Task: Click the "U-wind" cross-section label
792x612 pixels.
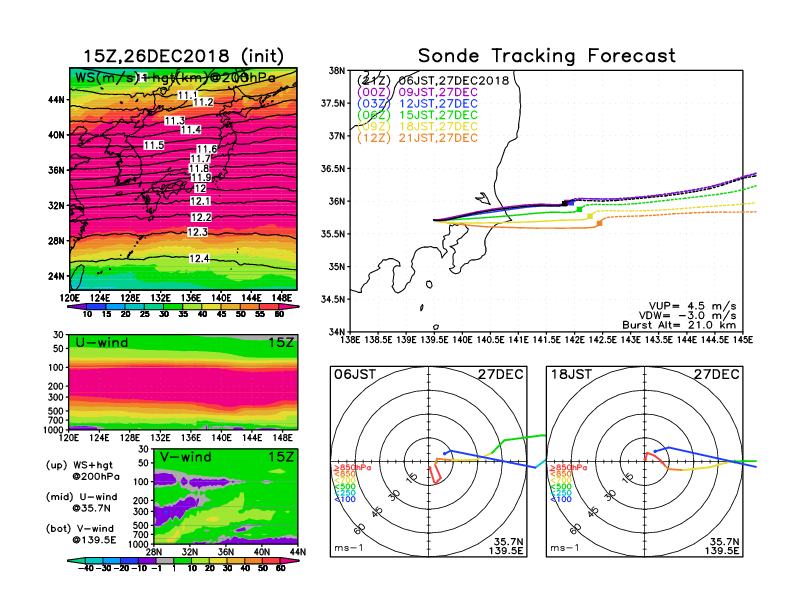Action: pos(102,342)
